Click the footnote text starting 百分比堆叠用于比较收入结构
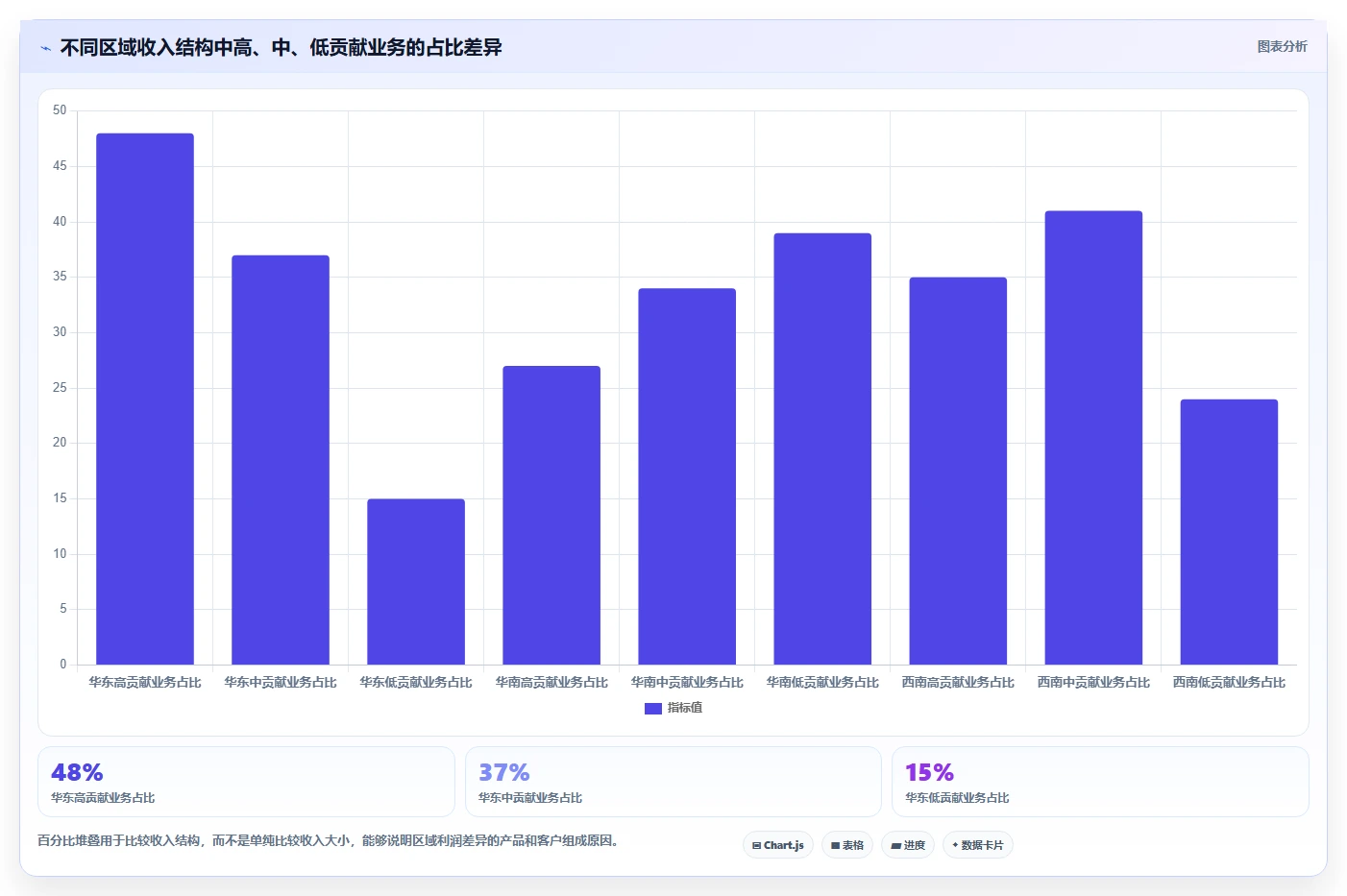 click(331, 841)
